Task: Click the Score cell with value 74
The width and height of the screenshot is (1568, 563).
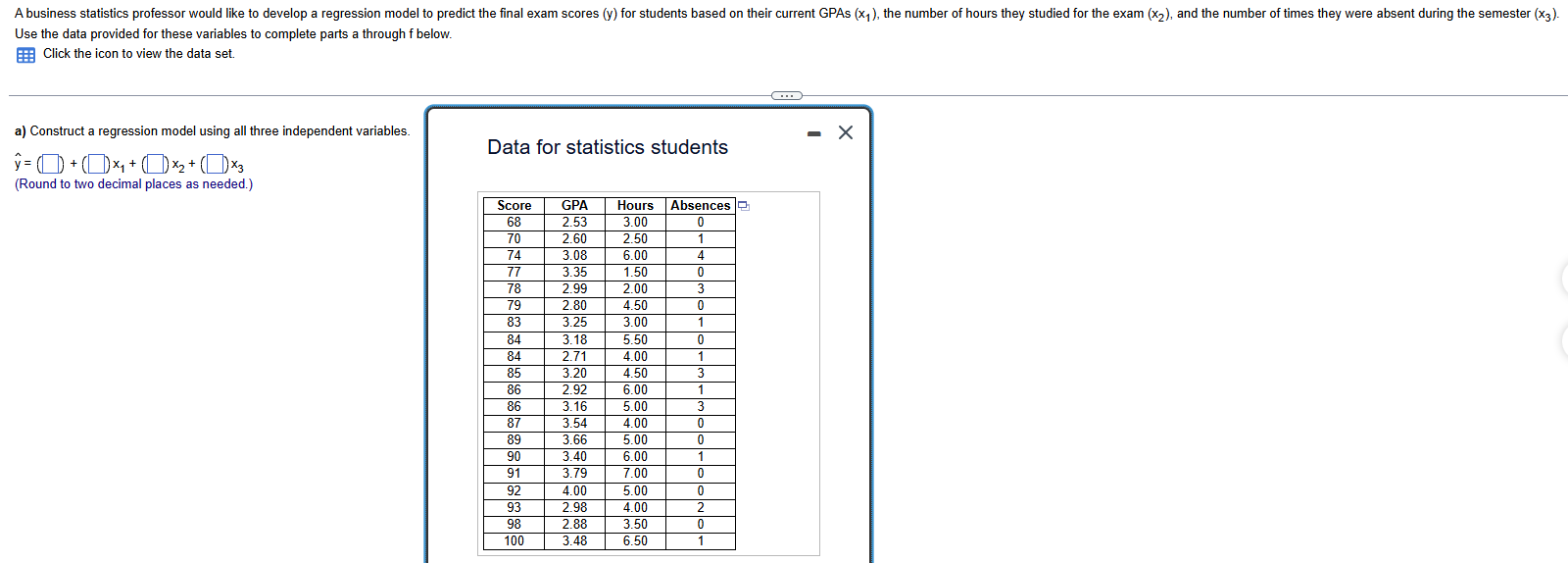Action: click(x=514, y=256)
